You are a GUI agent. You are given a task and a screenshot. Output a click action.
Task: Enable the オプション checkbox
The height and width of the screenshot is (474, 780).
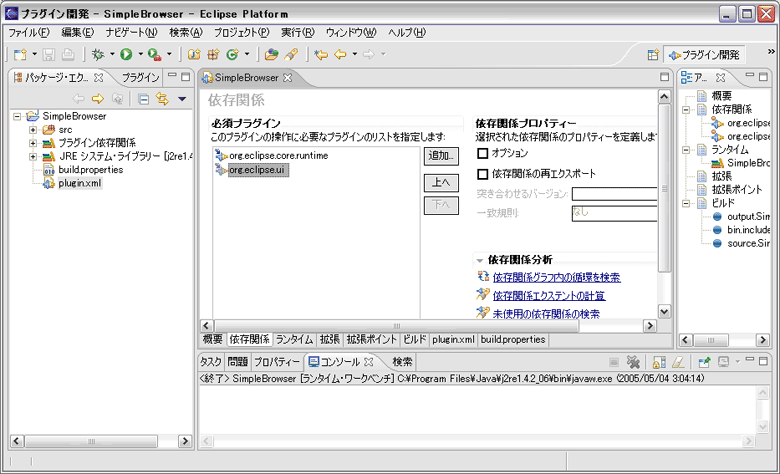click(x=483, y=153)
